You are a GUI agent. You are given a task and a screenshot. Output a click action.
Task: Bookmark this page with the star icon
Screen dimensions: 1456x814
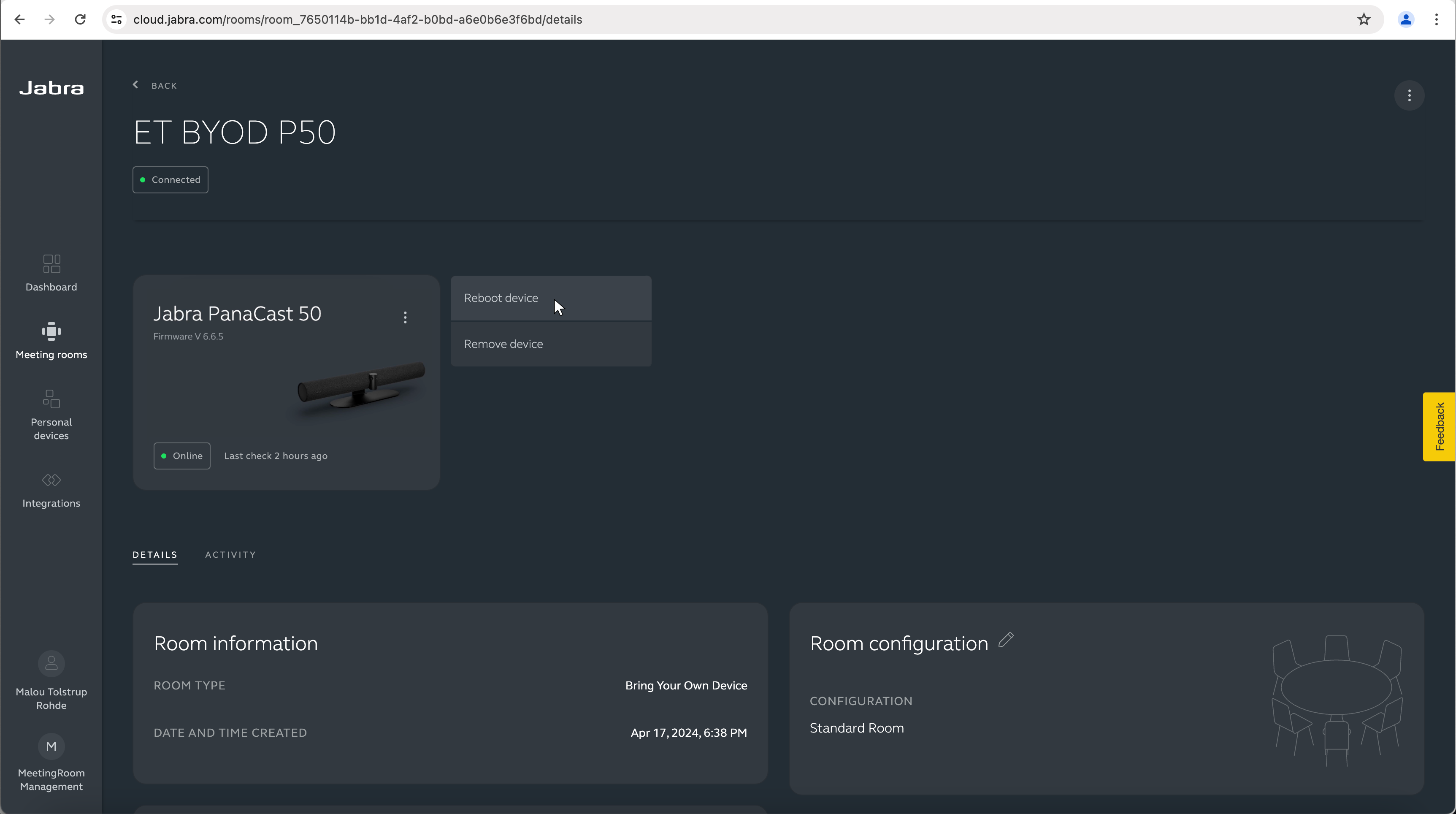tap(1364, 20)
